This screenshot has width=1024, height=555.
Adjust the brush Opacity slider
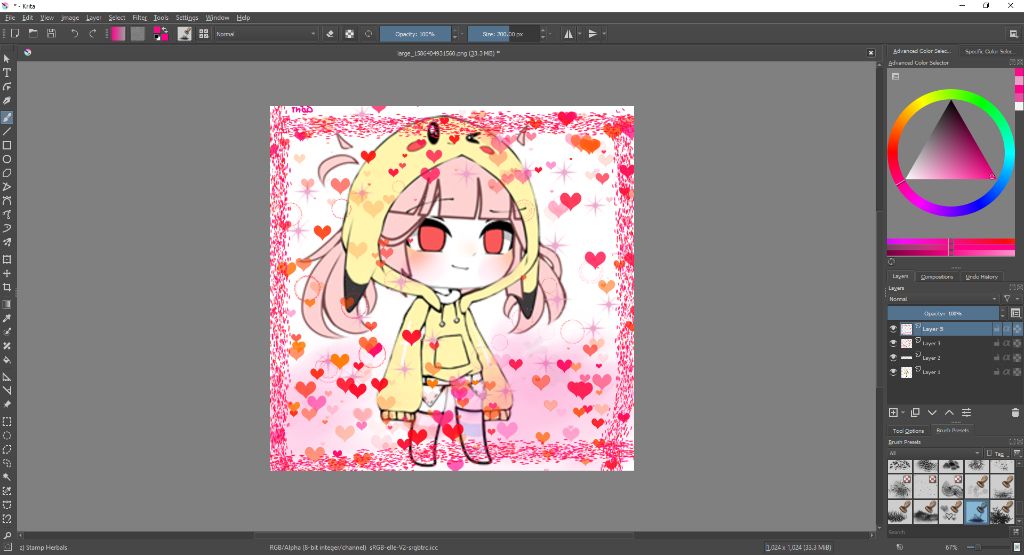tap(415, 33)
